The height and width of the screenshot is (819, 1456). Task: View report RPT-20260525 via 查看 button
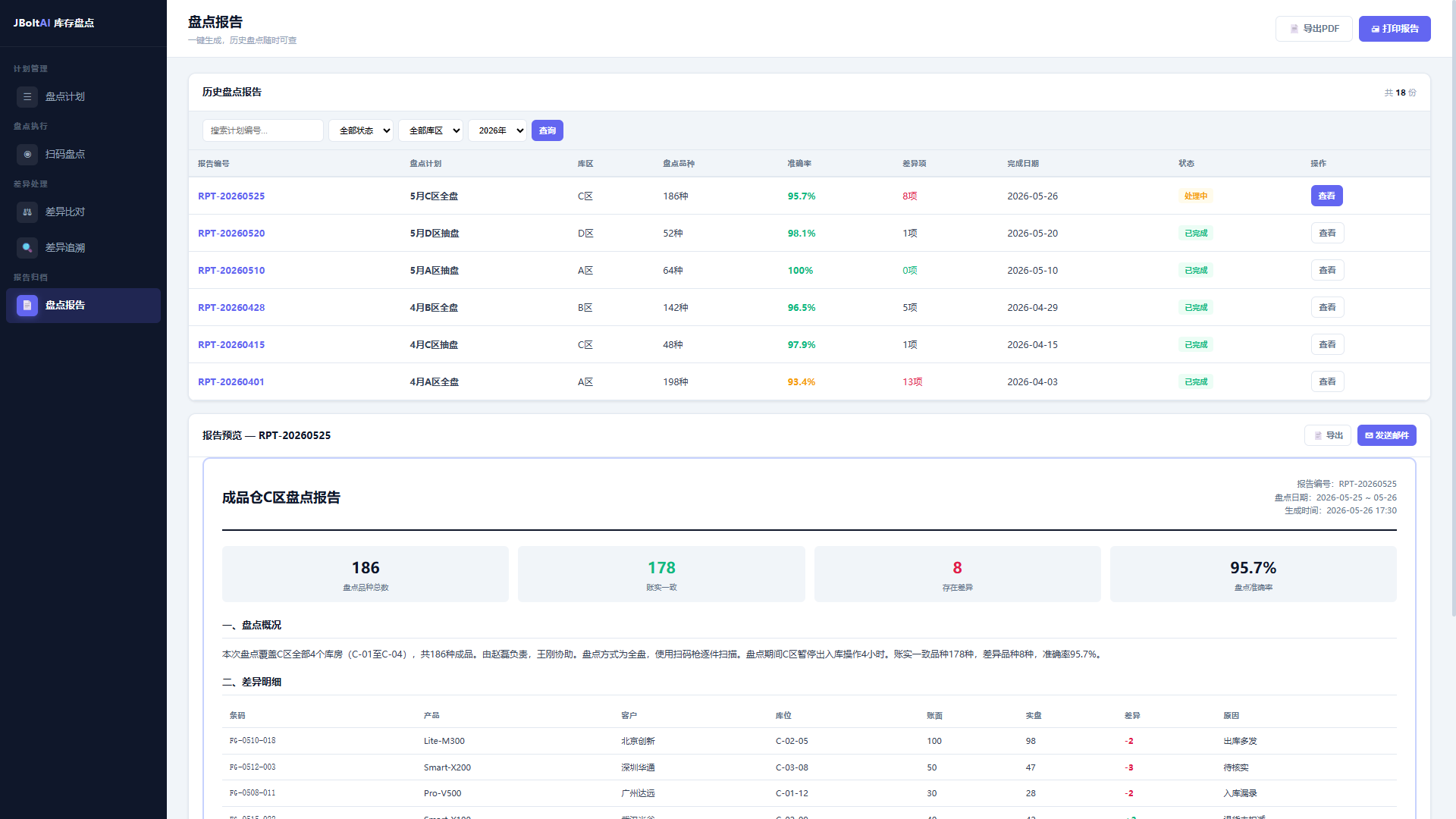click(1327, 196)
